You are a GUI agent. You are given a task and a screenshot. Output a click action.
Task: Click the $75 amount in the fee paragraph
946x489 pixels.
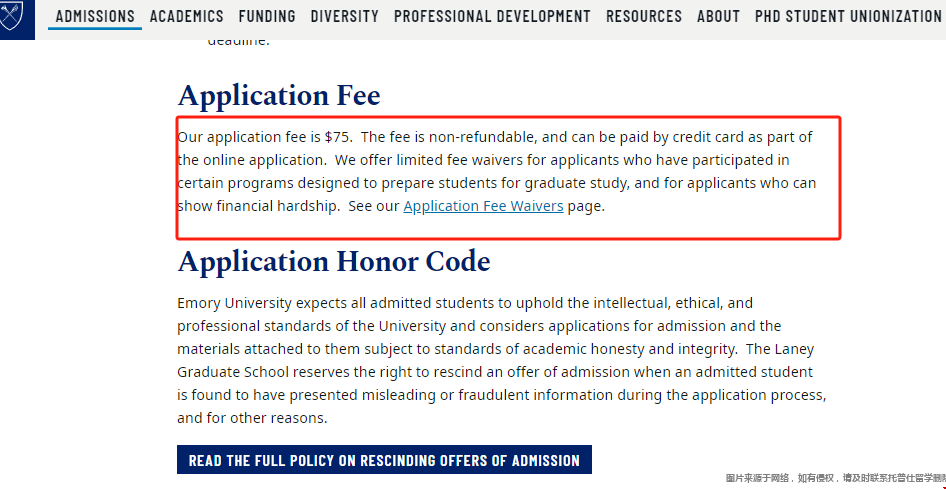[336, 137]
